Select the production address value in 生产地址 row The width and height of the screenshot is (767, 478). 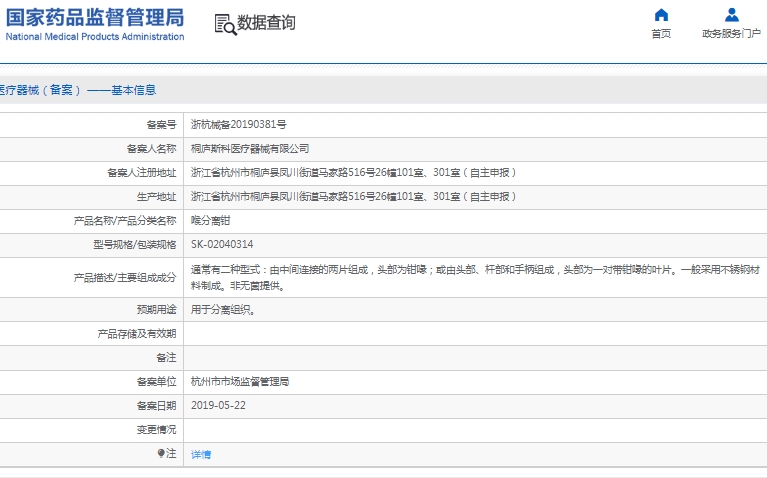click(x=353, y=197)
